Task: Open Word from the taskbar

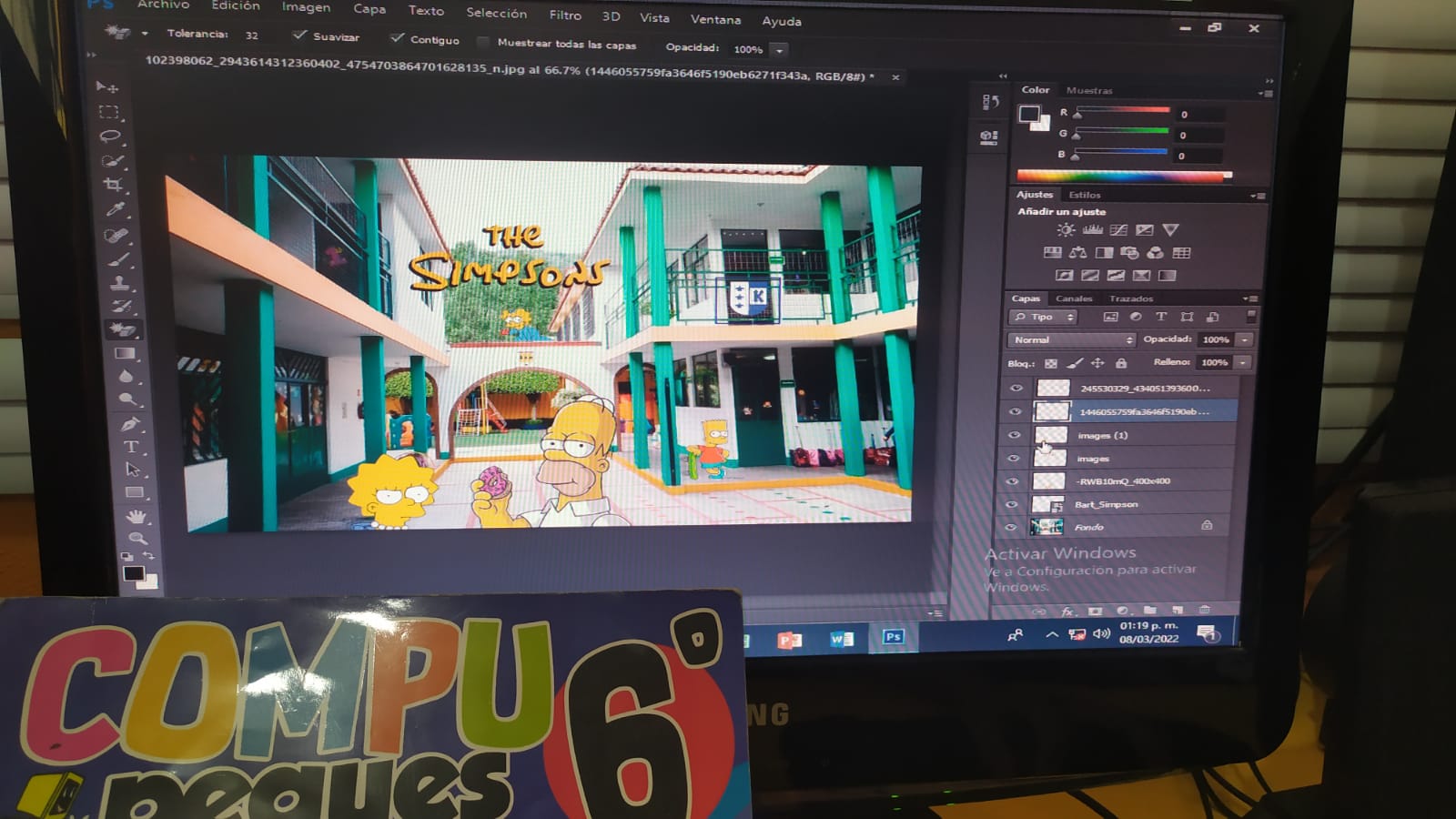Action: coord(842,639)
